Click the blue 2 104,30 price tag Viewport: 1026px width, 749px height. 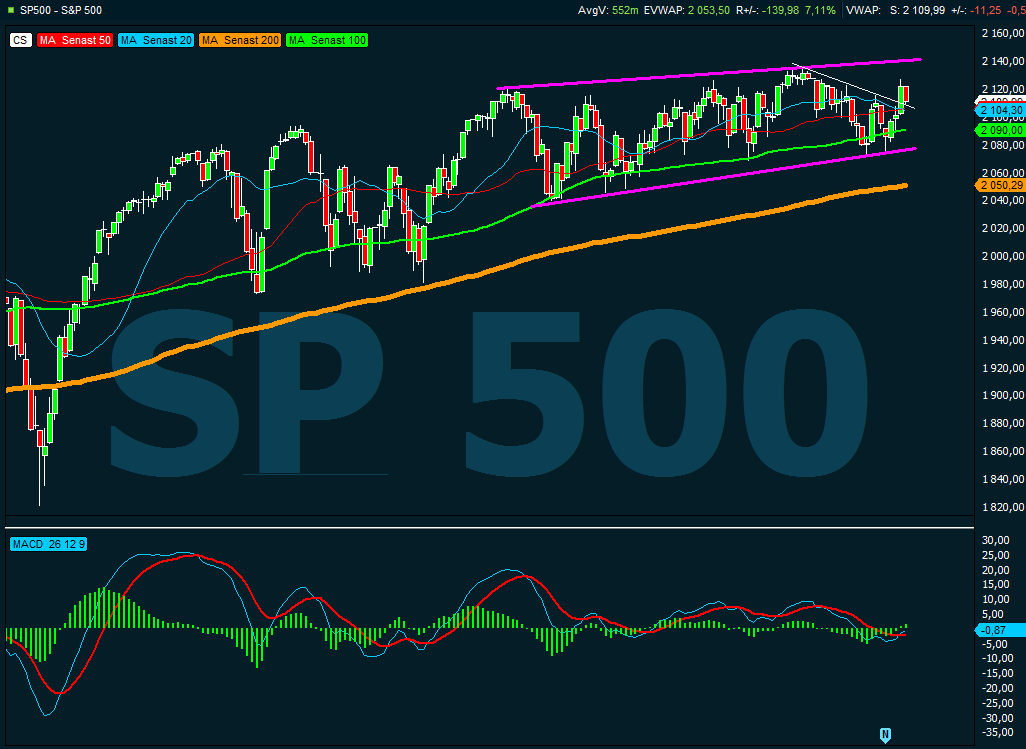(x=1000, y=111)
